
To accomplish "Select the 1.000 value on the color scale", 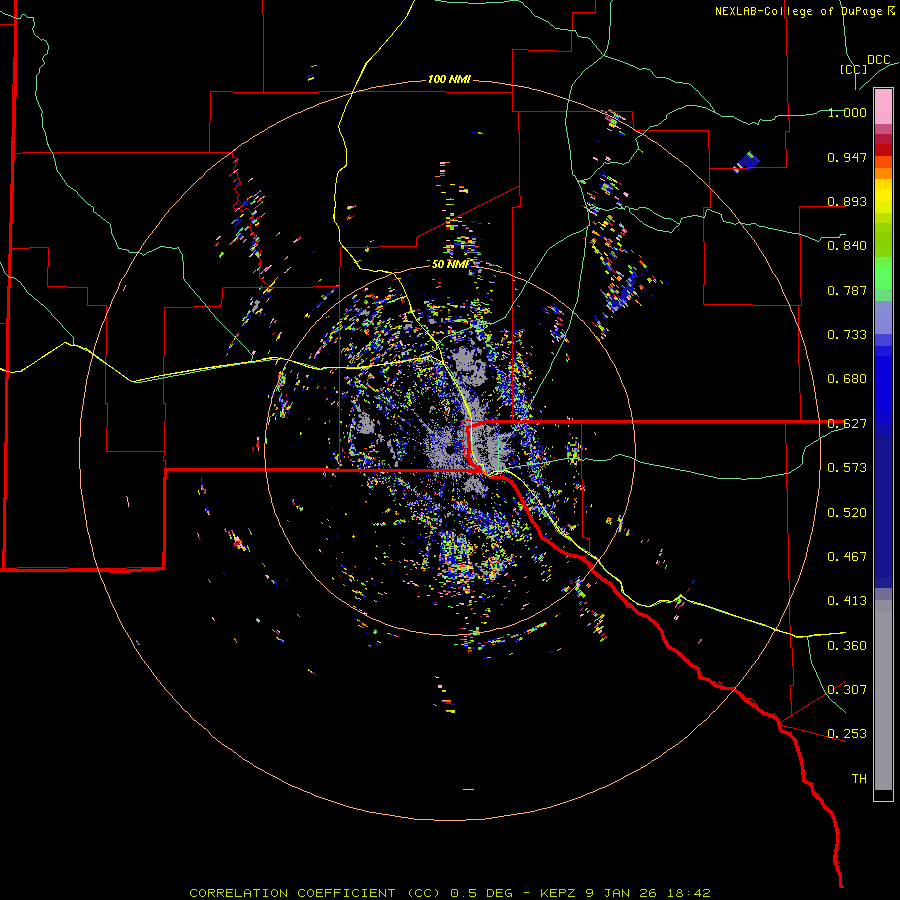I will coord(847,112).
